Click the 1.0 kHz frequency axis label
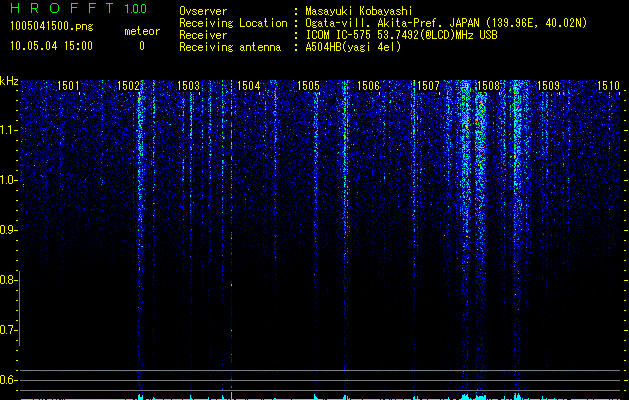 [x=8, y=180]
